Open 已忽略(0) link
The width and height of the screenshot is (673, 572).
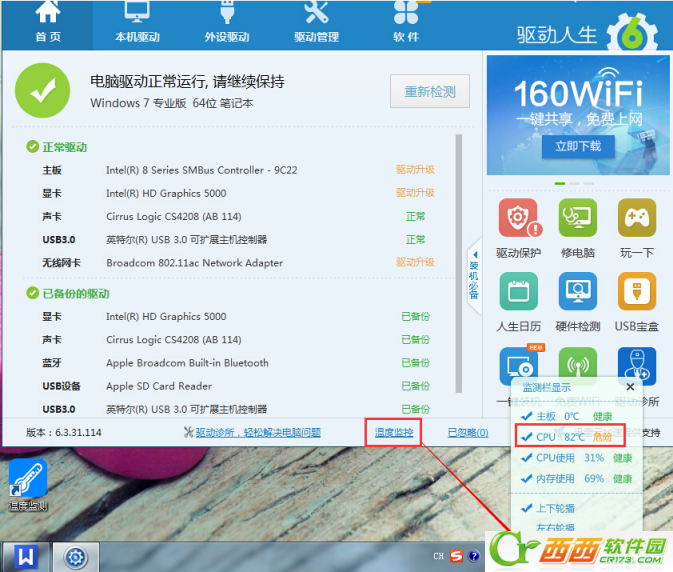pos(468,433)
